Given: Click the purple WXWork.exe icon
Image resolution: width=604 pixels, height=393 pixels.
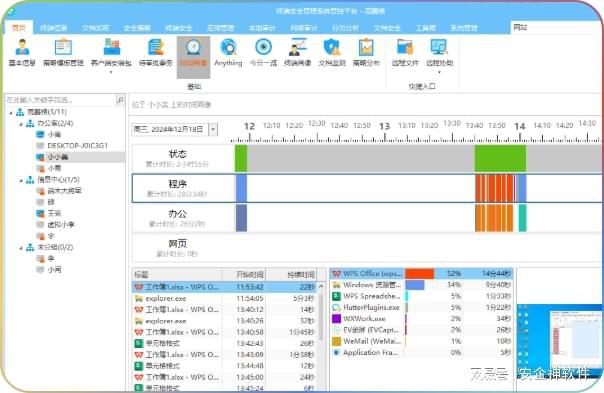Looking at the screenshot, I should [x=336, y=319].
